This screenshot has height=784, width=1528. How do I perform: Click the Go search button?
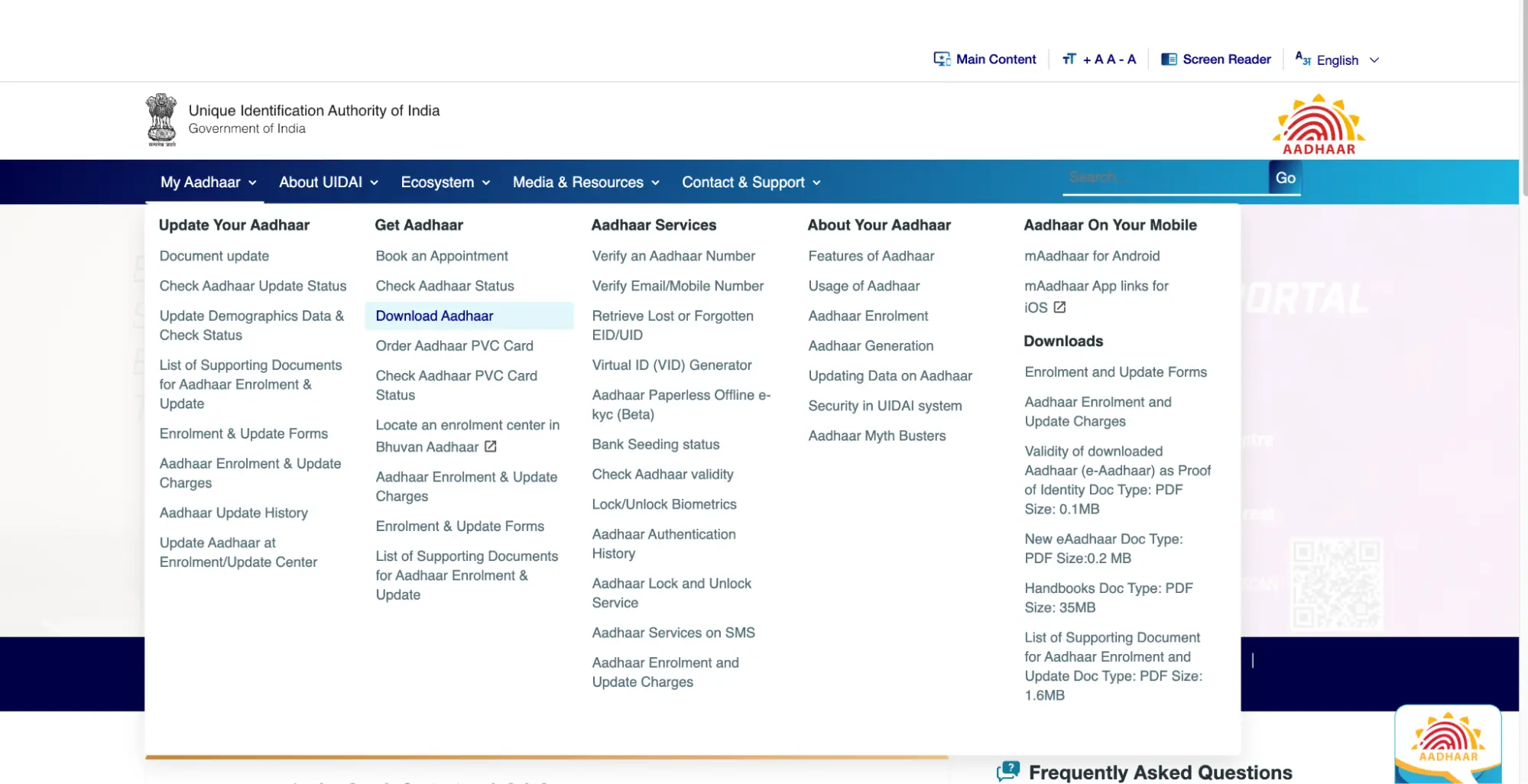1285,177
